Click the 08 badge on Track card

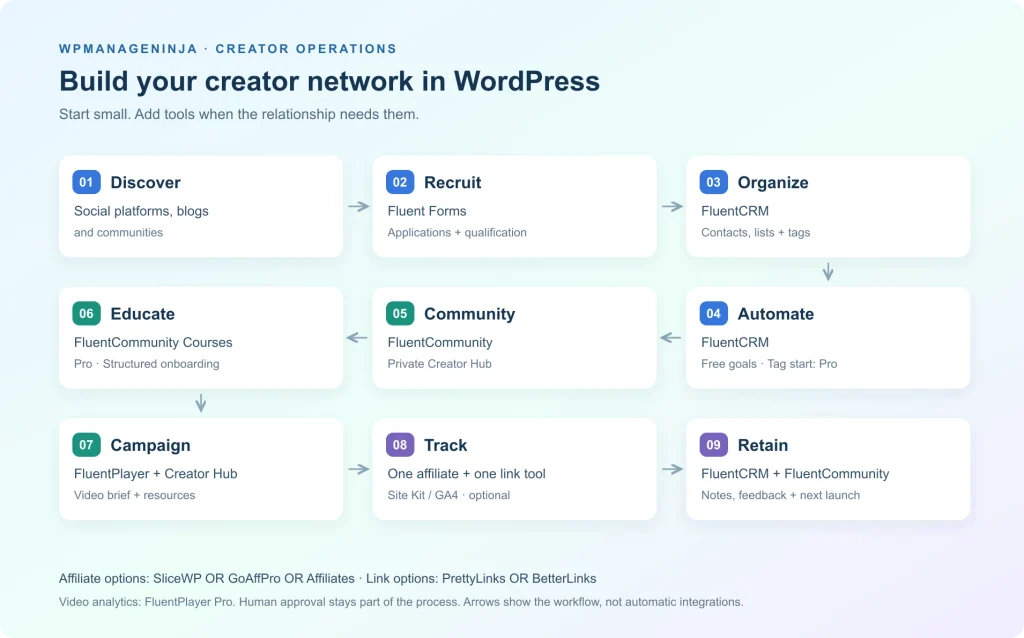click(x=400, y=445)
